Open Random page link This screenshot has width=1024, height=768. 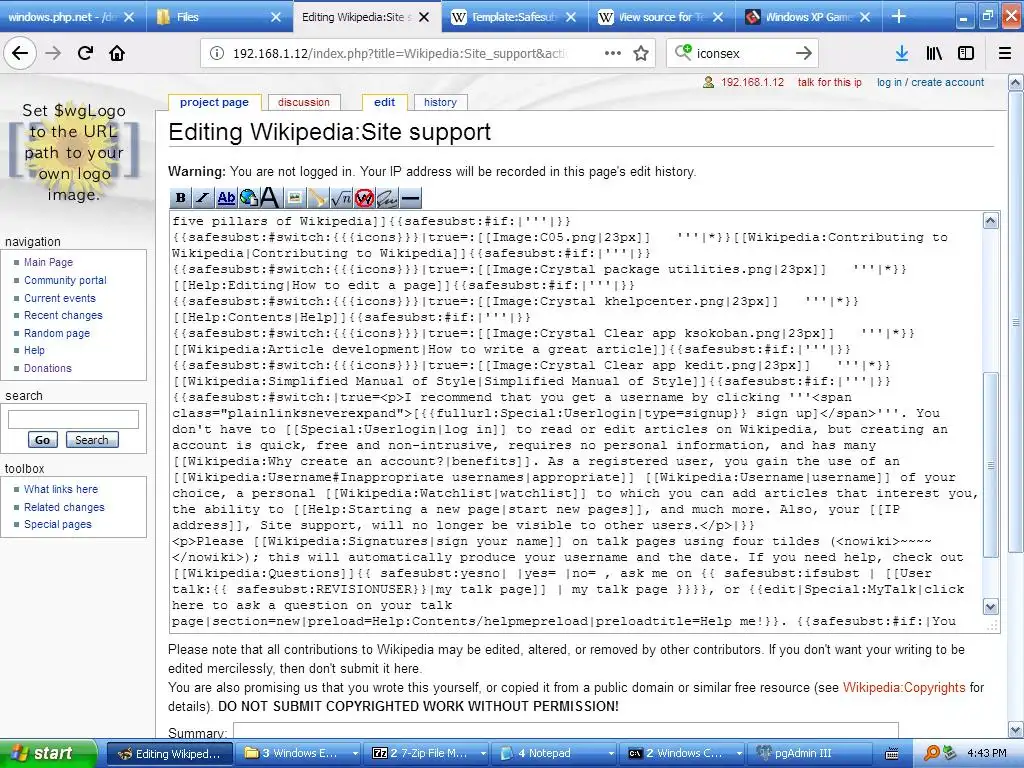pyautogui.click(x=57, y=333)
